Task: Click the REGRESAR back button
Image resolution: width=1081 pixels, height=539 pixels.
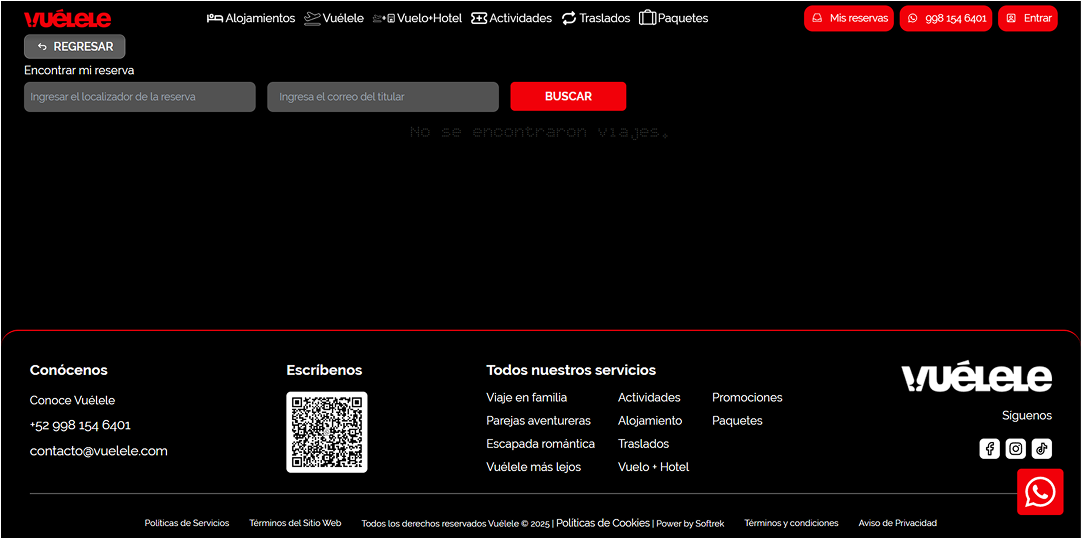Action: [74, 47]
